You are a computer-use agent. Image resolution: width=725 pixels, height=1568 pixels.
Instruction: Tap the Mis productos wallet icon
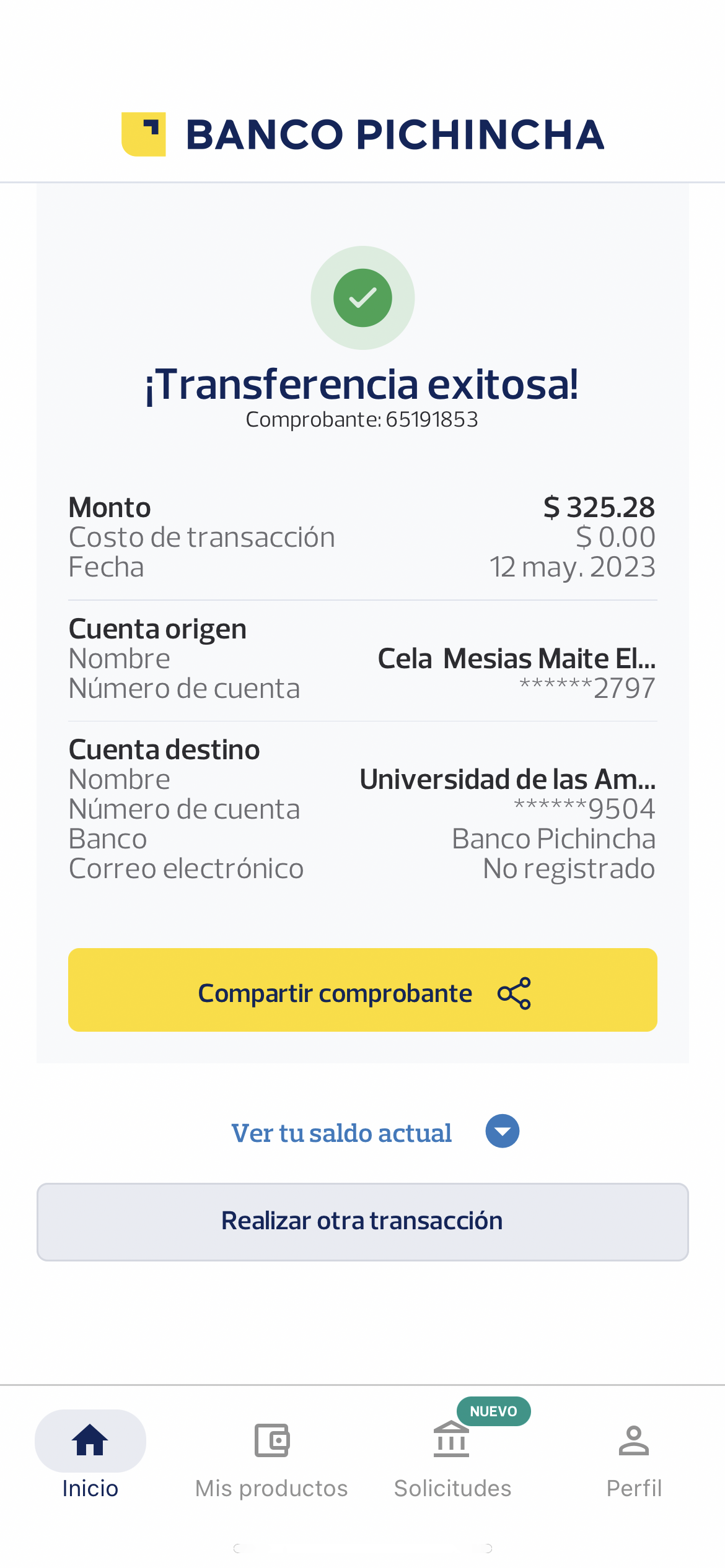coord(272,1440)
